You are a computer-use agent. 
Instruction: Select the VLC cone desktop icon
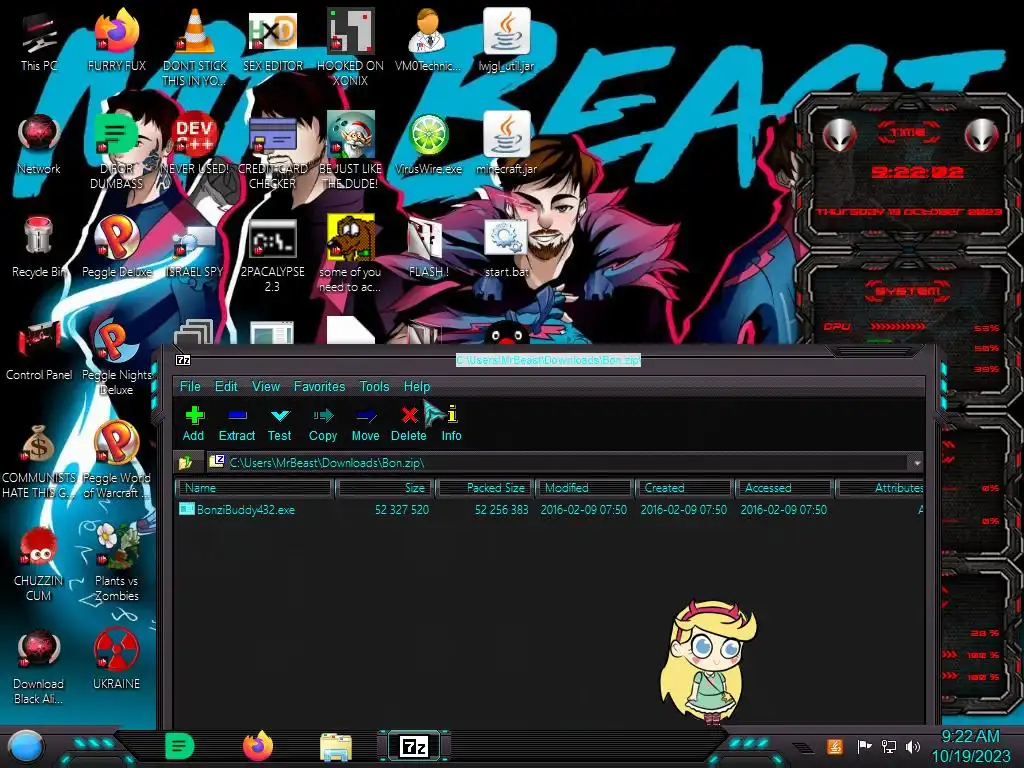(195, 47)
